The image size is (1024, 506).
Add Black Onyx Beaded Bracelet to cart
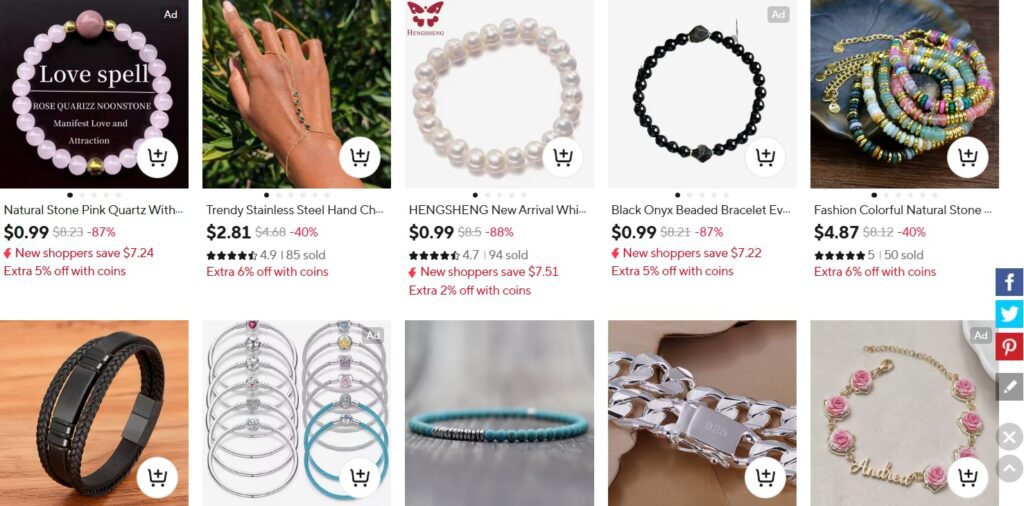click(765, 157)
